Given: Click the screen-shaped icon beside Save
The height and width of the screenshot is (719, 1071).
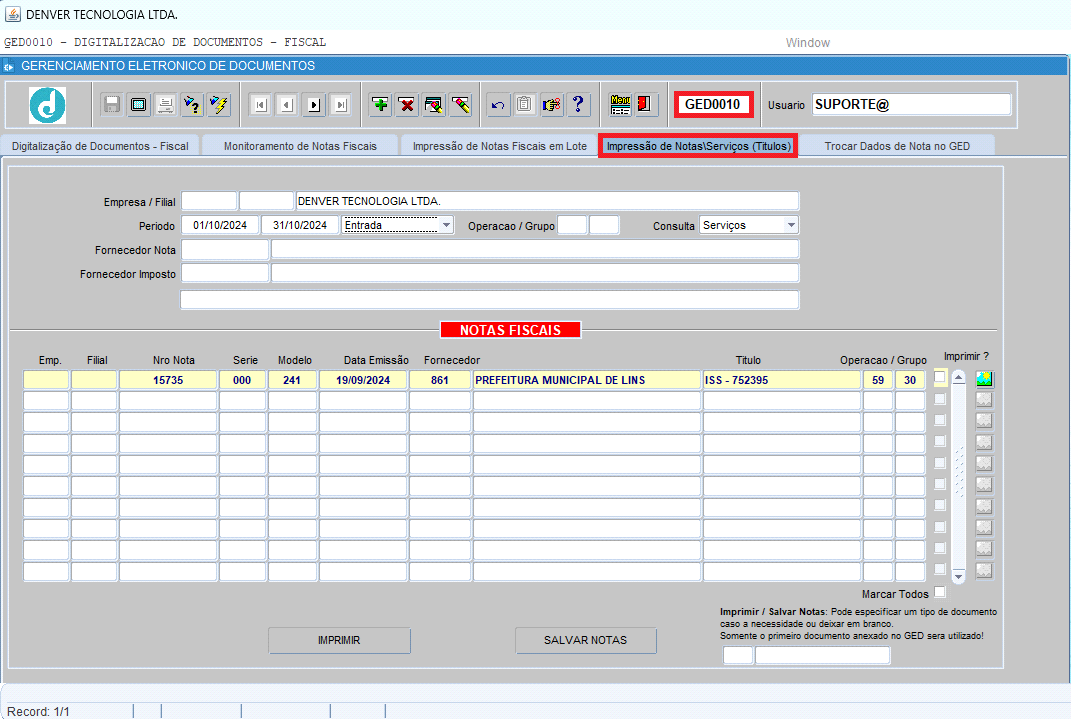Looking at the screenshot, I should (x=139, y=104).
